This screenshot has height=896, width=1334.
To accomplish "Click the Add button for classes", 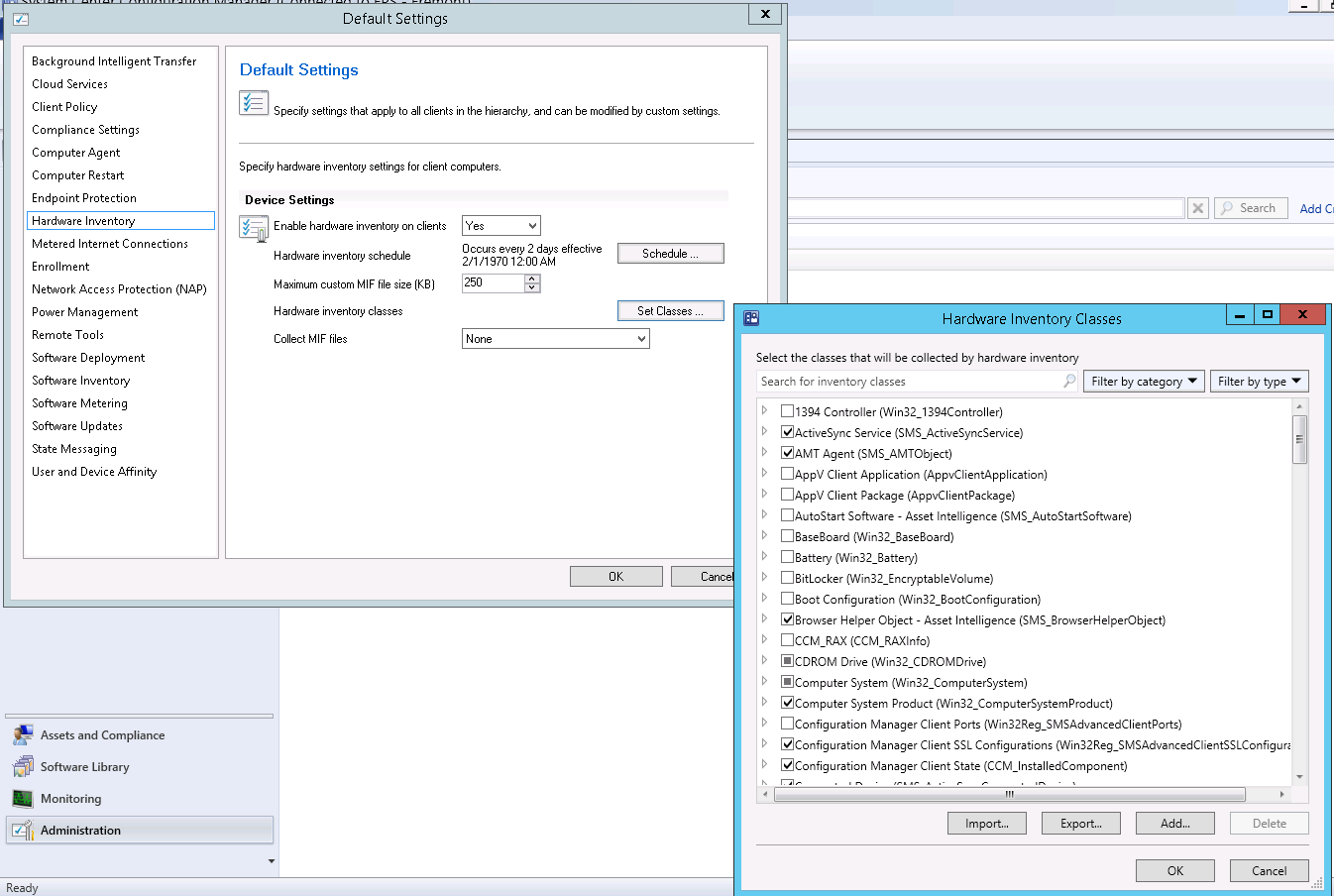I will (x=1175, y=824).
